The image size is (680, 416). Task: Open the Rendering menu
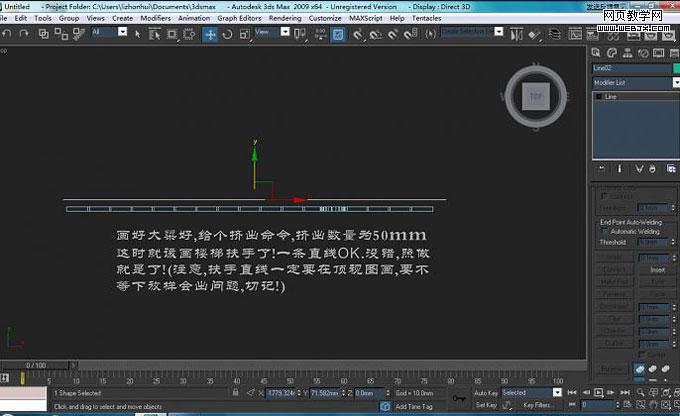285,18
